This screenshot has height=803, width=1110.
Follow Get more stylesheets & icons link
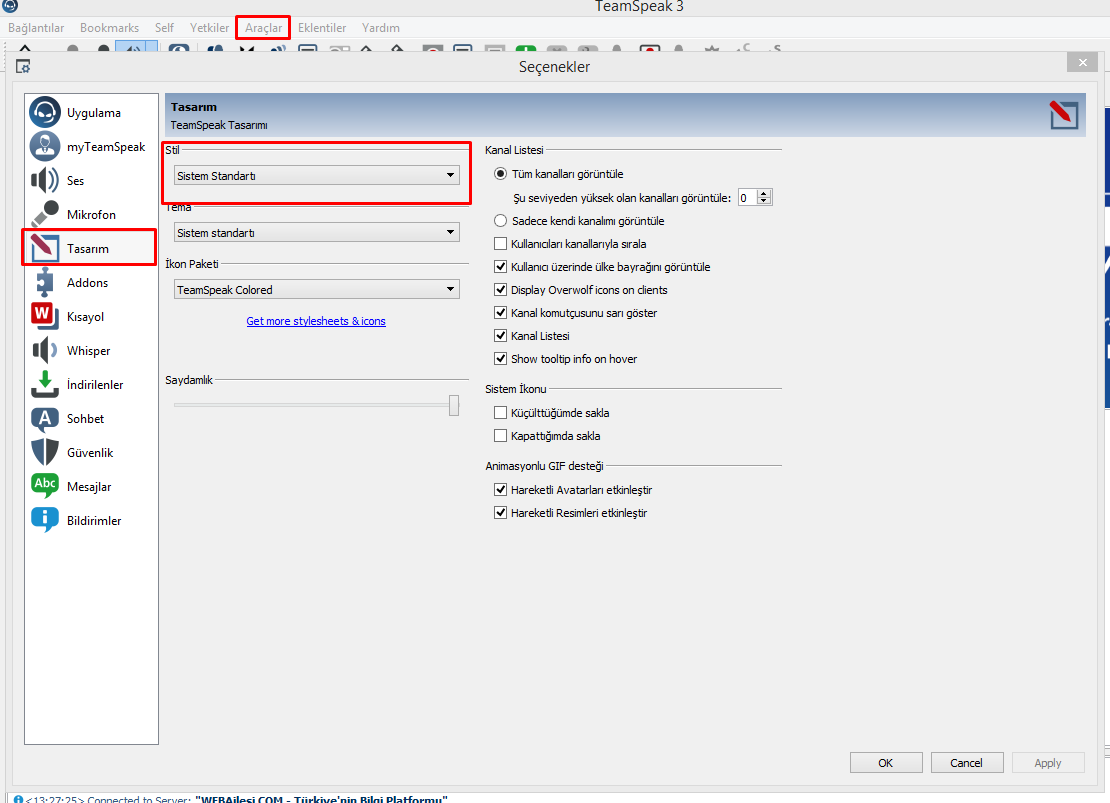point(316,321)
